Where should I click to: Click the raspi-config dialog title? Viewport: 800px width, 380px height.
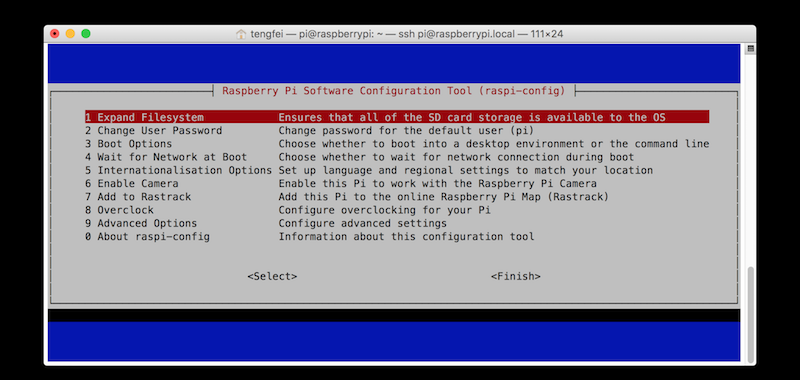[x=394, y=91]
